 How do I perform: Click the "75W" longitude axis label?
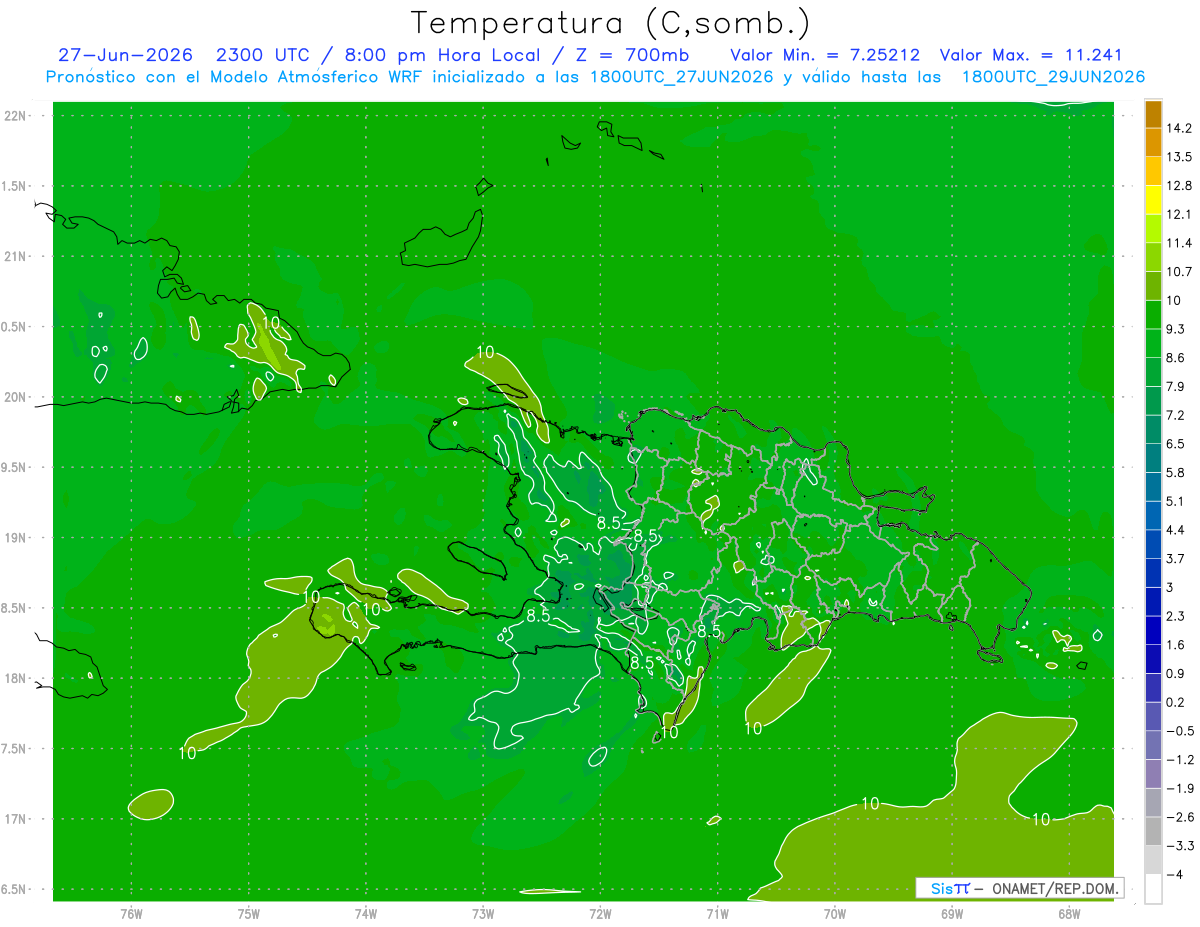pos(249,914)
